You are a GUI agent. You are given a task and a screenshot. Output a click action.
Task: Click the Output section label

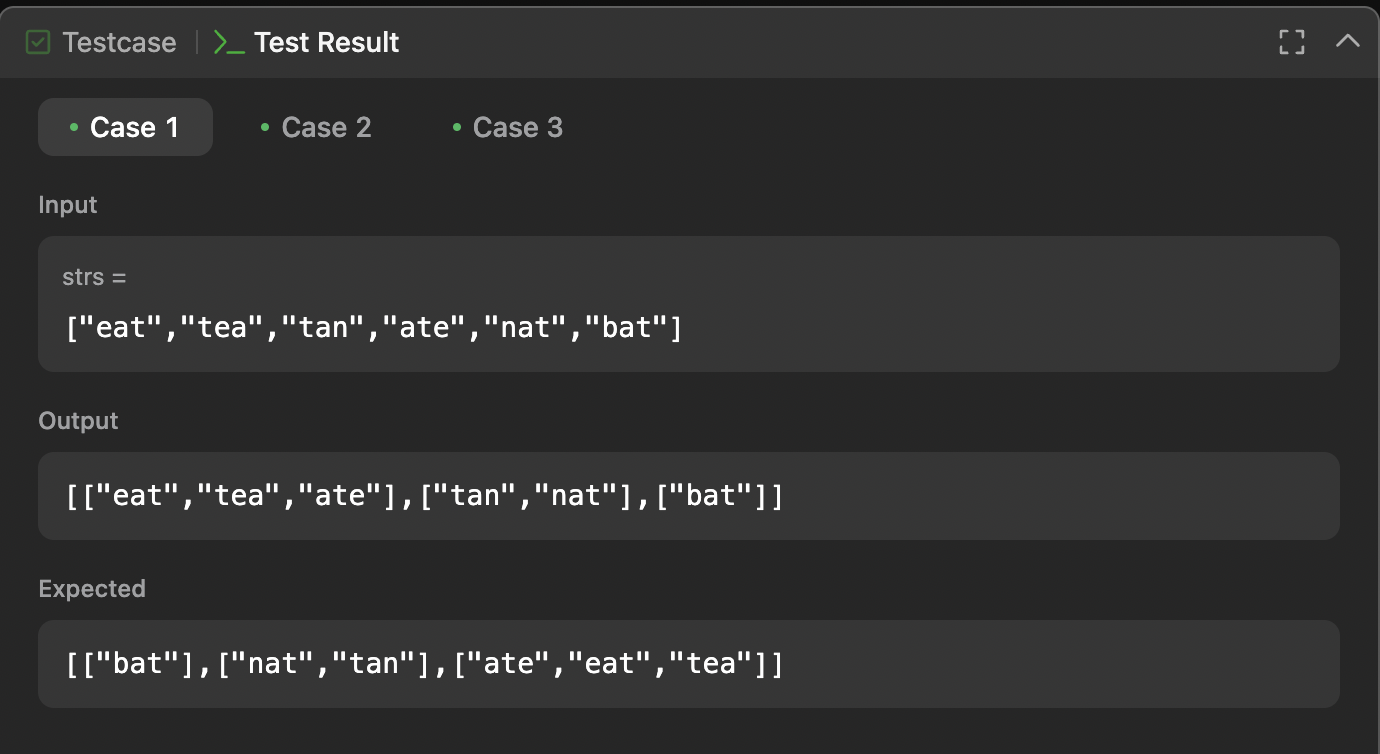[78, 421]
